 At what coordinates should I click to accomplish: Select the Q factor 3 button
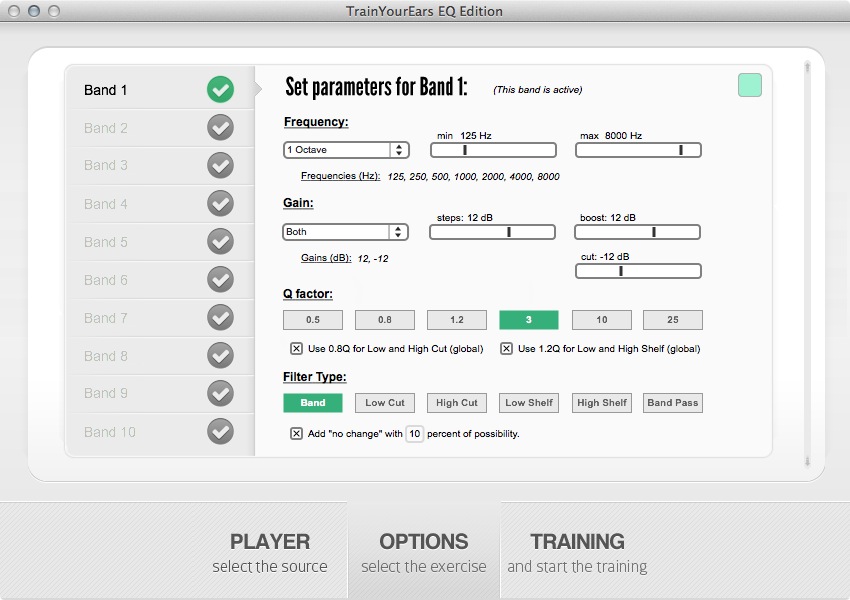[x=529, y=320]
